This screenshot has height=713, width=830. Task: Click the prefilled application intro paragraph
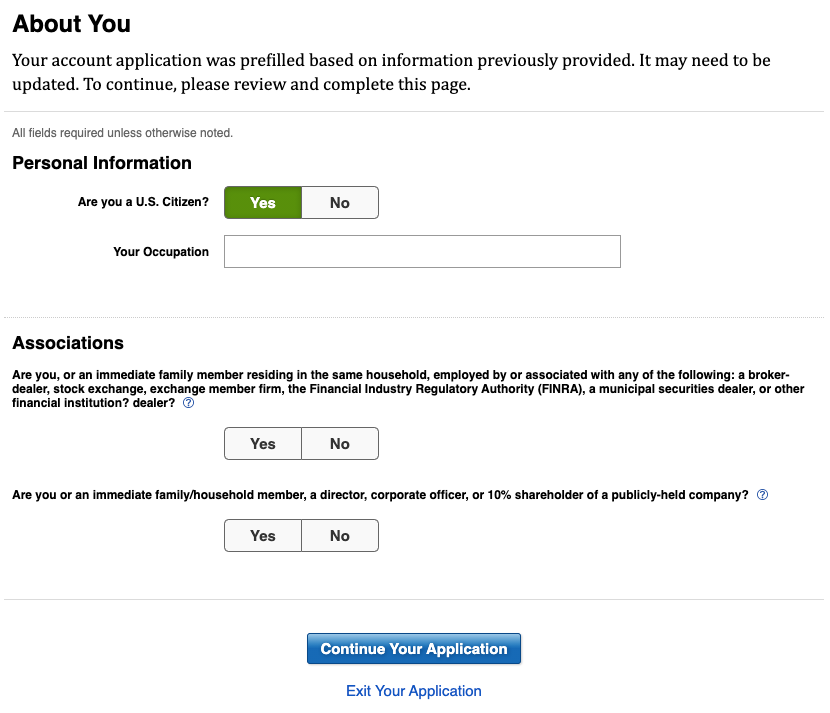pyautogui.click(x=391, y=72)
